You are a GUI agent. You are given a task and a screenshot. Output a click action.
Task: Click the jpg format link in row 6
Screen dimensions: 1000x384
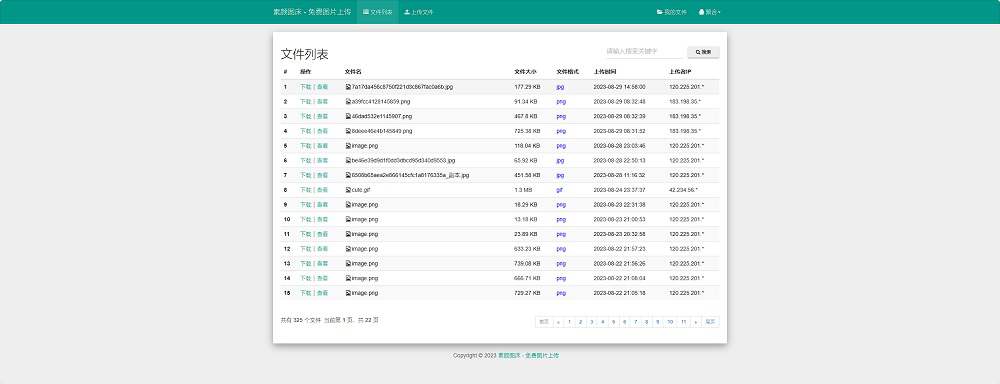560,161
